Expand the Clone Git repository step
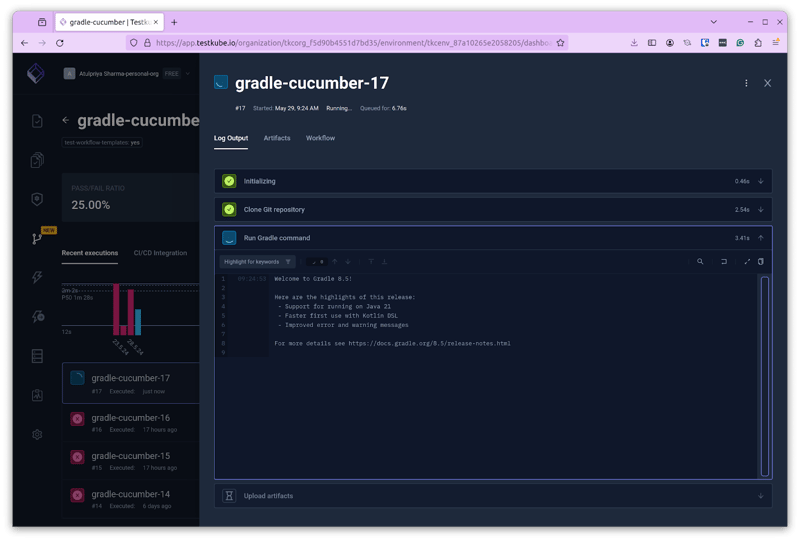800x541 pixels. tap(492, 209)
